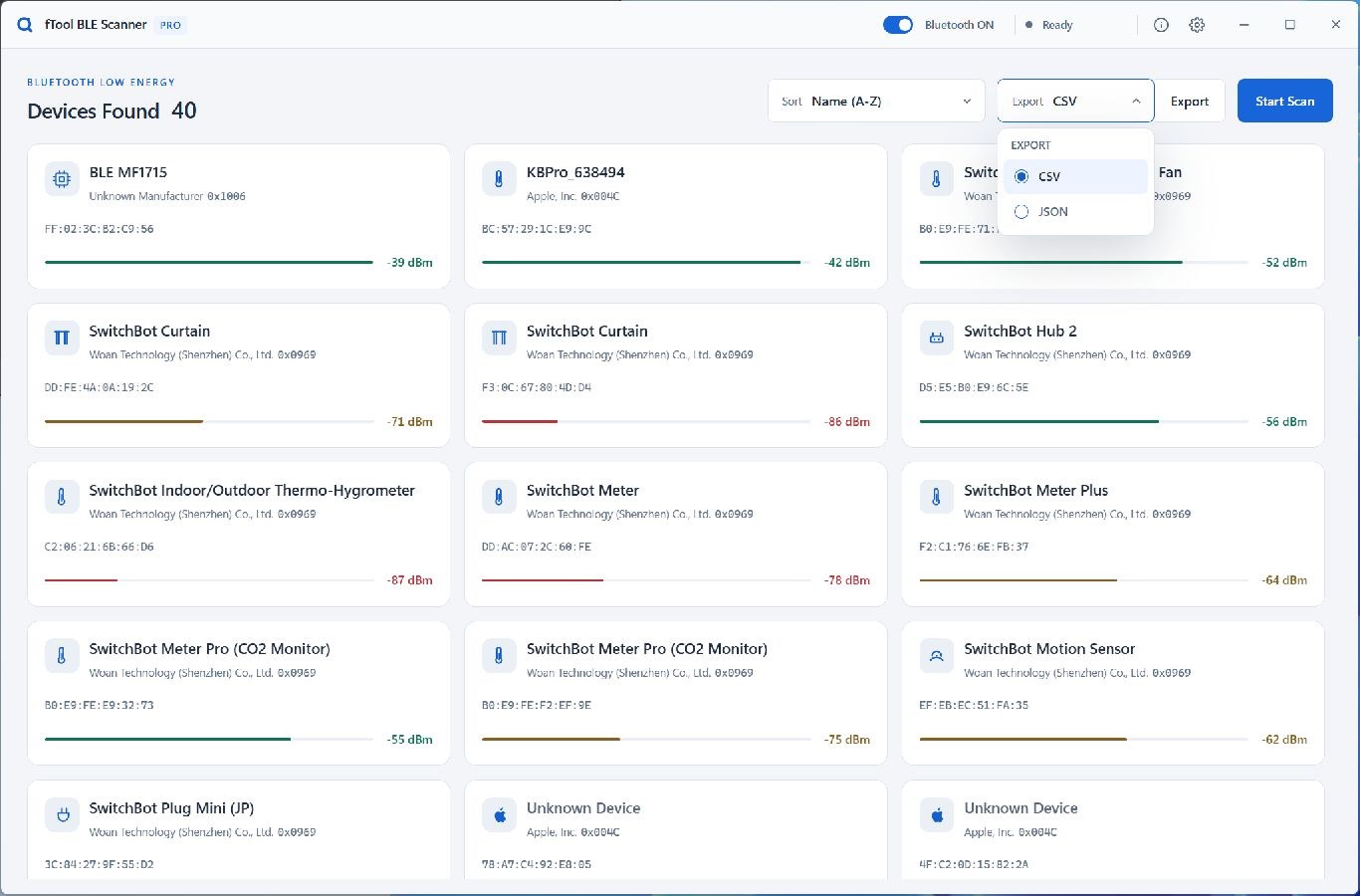Click thermometer icon on SwitchBot Meter card
The height and width of the screenshot is (896, 1360).
point(499,497)
